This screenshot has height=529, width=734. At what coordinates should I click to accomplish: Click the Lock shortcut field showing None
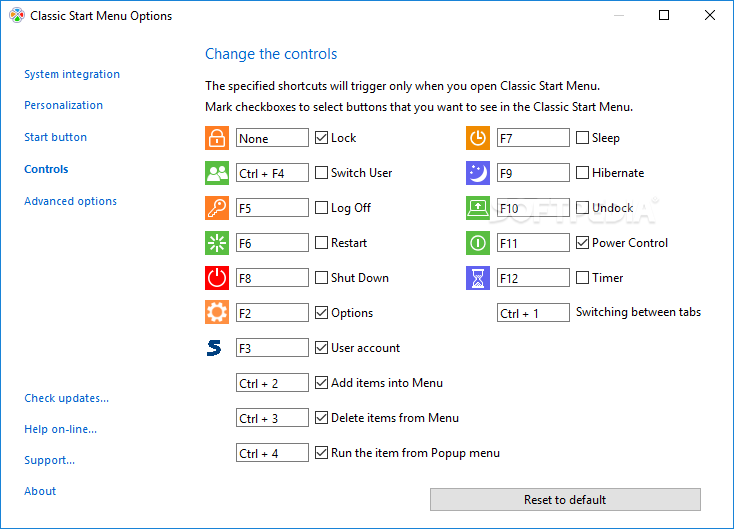point(272,138)
